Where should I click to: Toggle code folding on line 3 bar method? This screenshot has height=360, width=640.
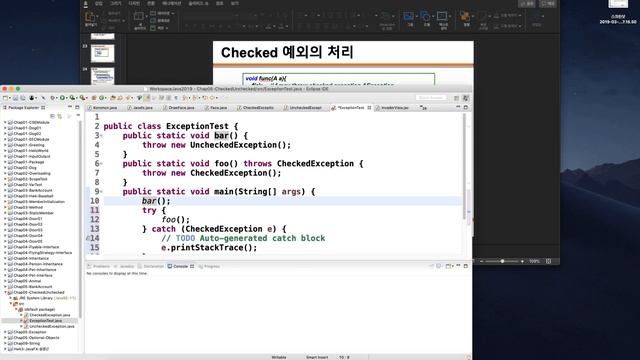click(101, 136)
